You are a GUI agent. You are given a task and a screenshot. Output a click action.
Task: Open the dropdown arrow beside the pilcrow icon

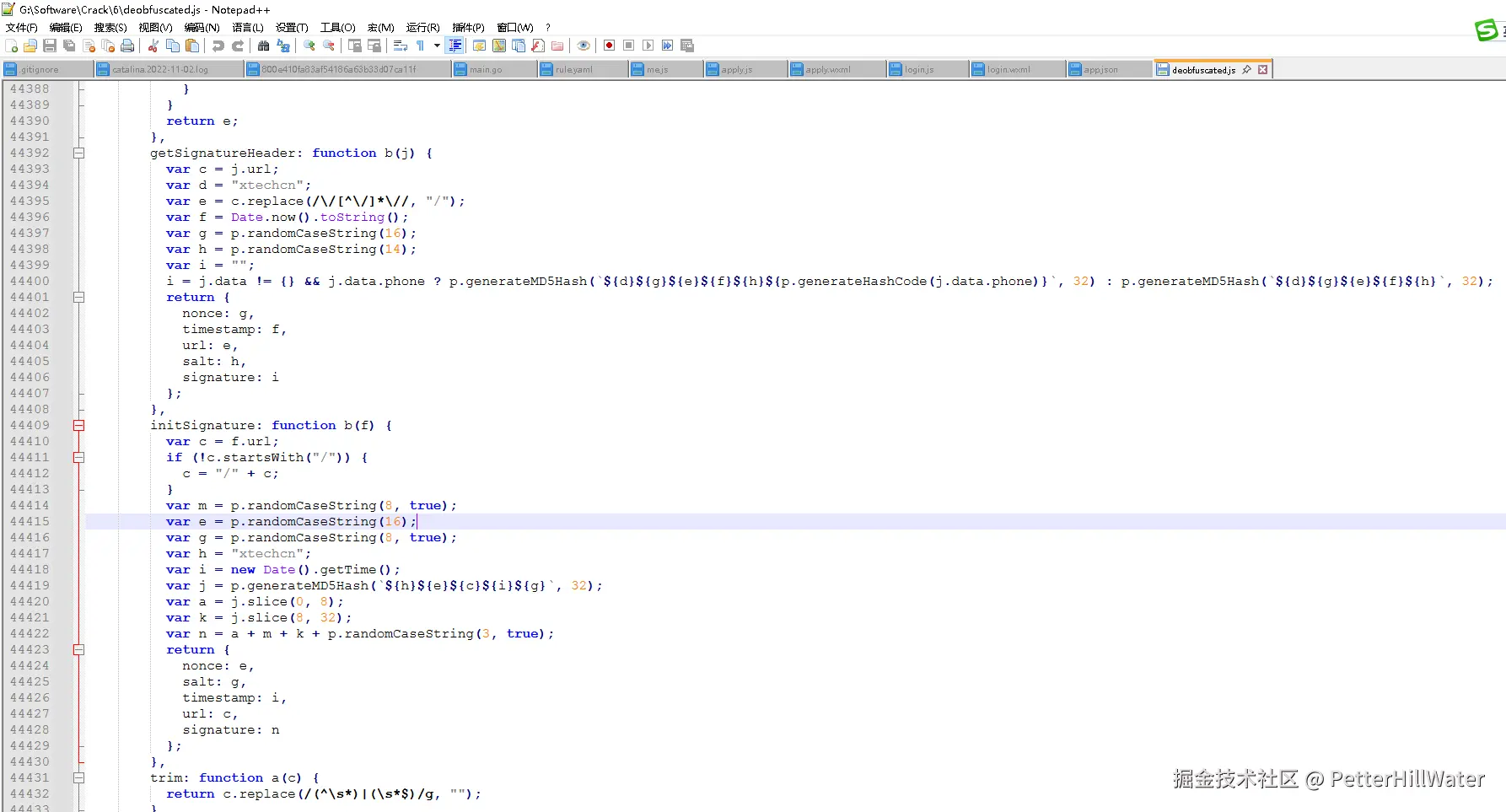click(437, 46)
